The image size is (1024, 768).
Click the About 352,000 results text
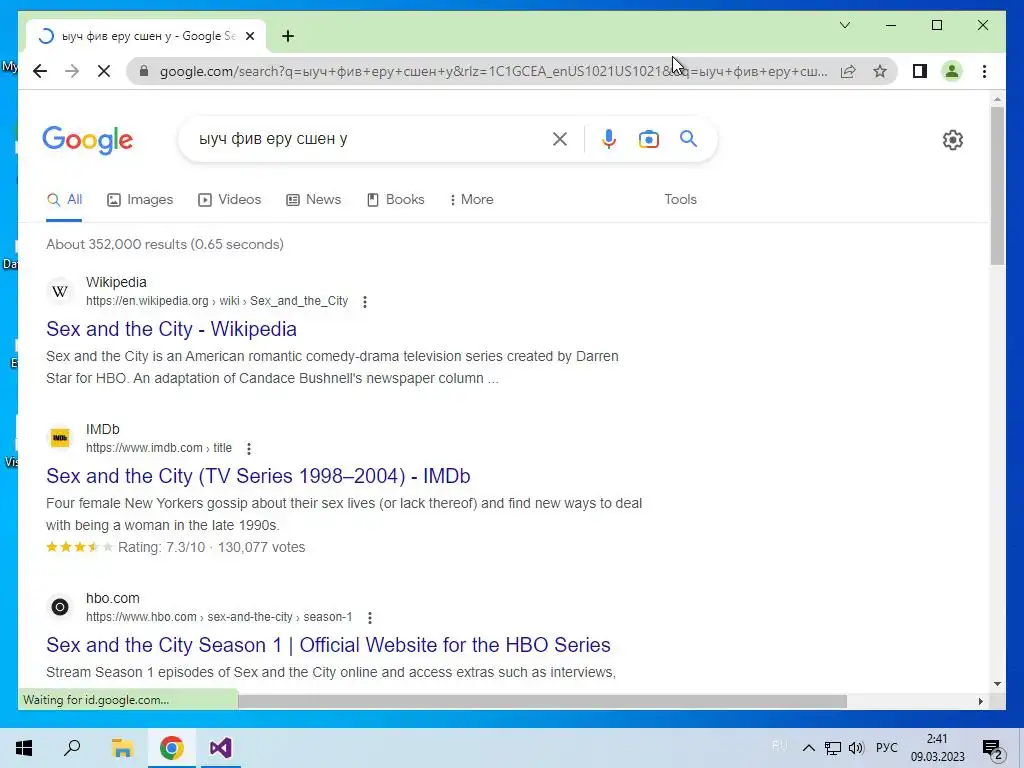(165, 244)
